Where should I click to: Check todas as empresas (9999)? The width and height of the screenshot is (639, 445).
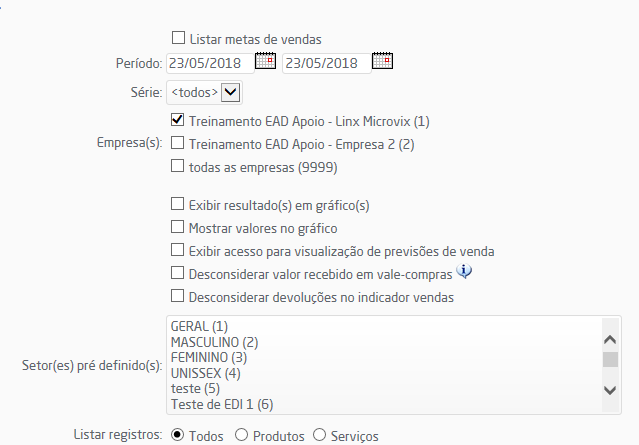coord(177,166)
